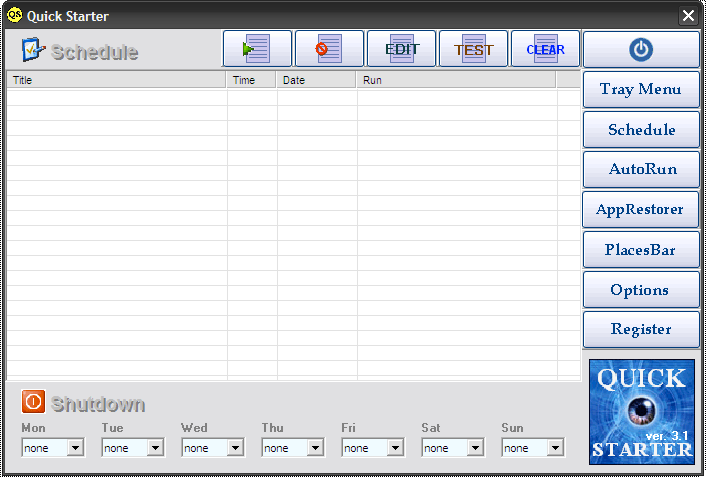Sort the list by Title column header
This screenshot has width=707, height=478.
point(116,80)
